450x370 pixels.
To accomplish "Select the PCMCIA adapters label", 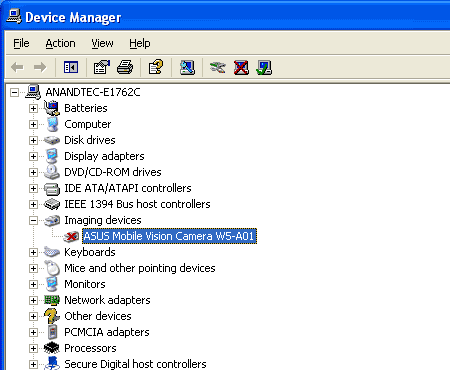I will (x=107, y=332).
